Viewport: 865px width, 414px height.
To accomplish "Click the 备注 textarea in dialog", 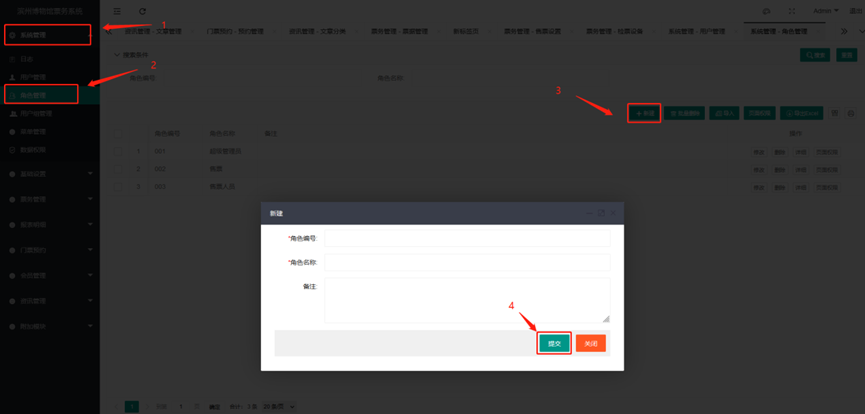I will (x=466, y=300).
